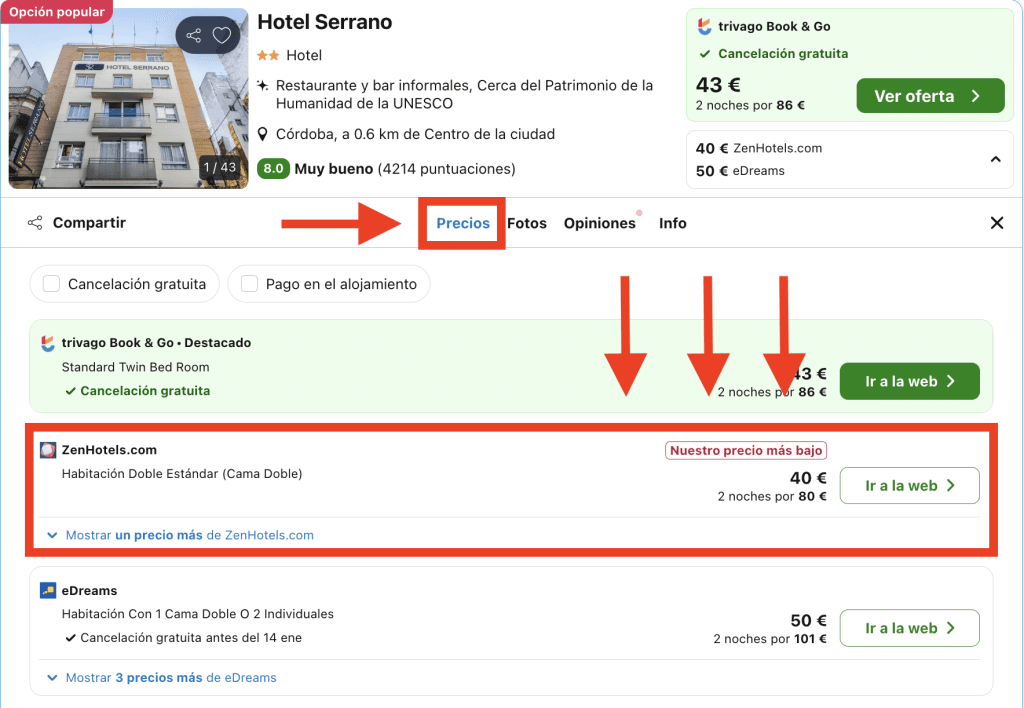Viewport: 1024px width, 708px height.
Task: Click trivago Book & Go logo in top offer
Action: (x=705, y=27)
